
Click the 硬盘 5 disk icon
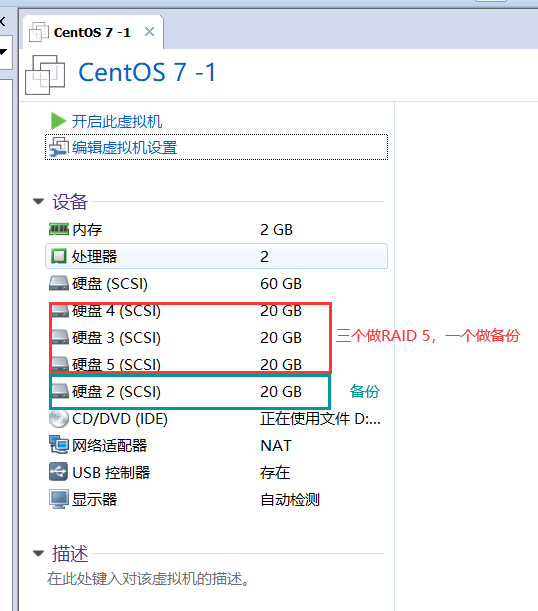(x=60, y=364)
